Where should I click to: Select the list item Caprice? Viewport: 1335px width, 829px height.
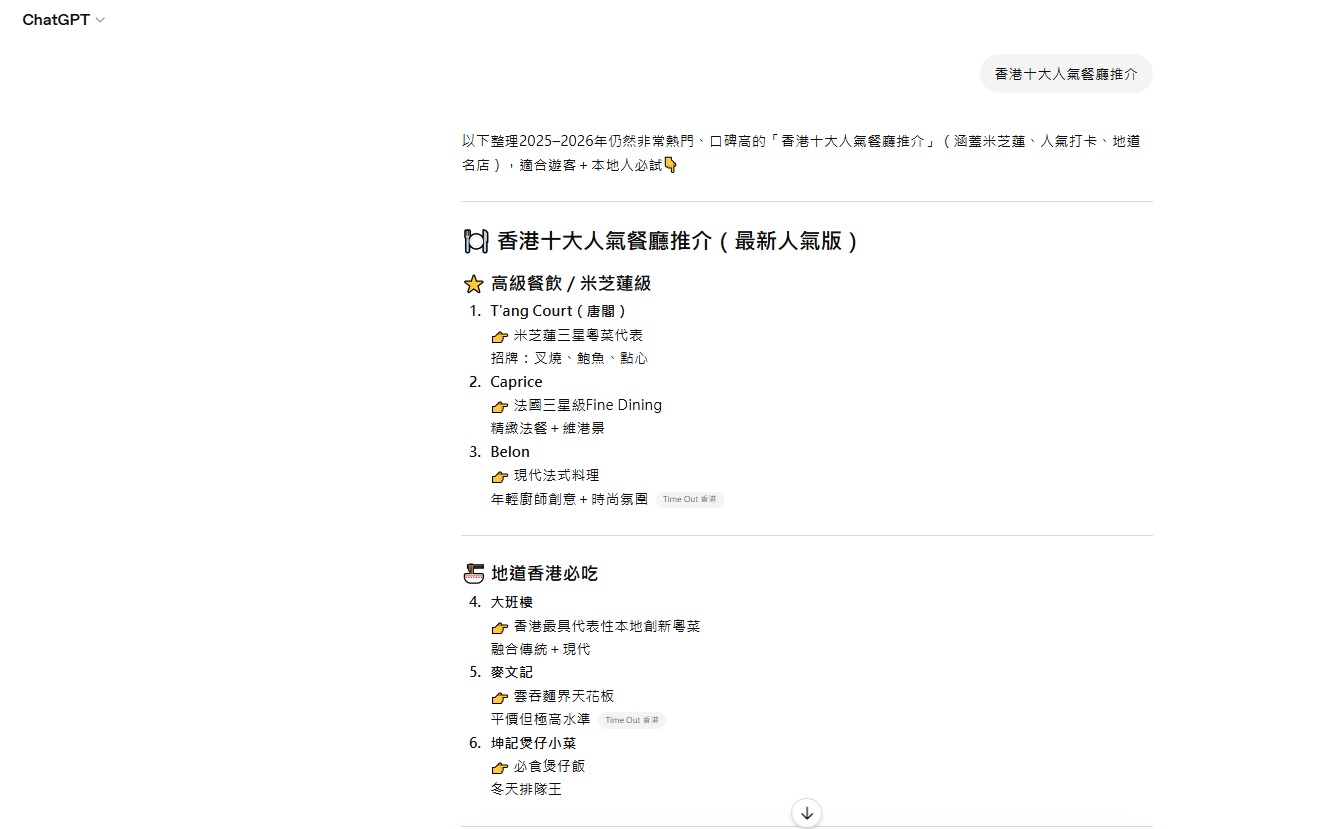(x=516, y=382)
